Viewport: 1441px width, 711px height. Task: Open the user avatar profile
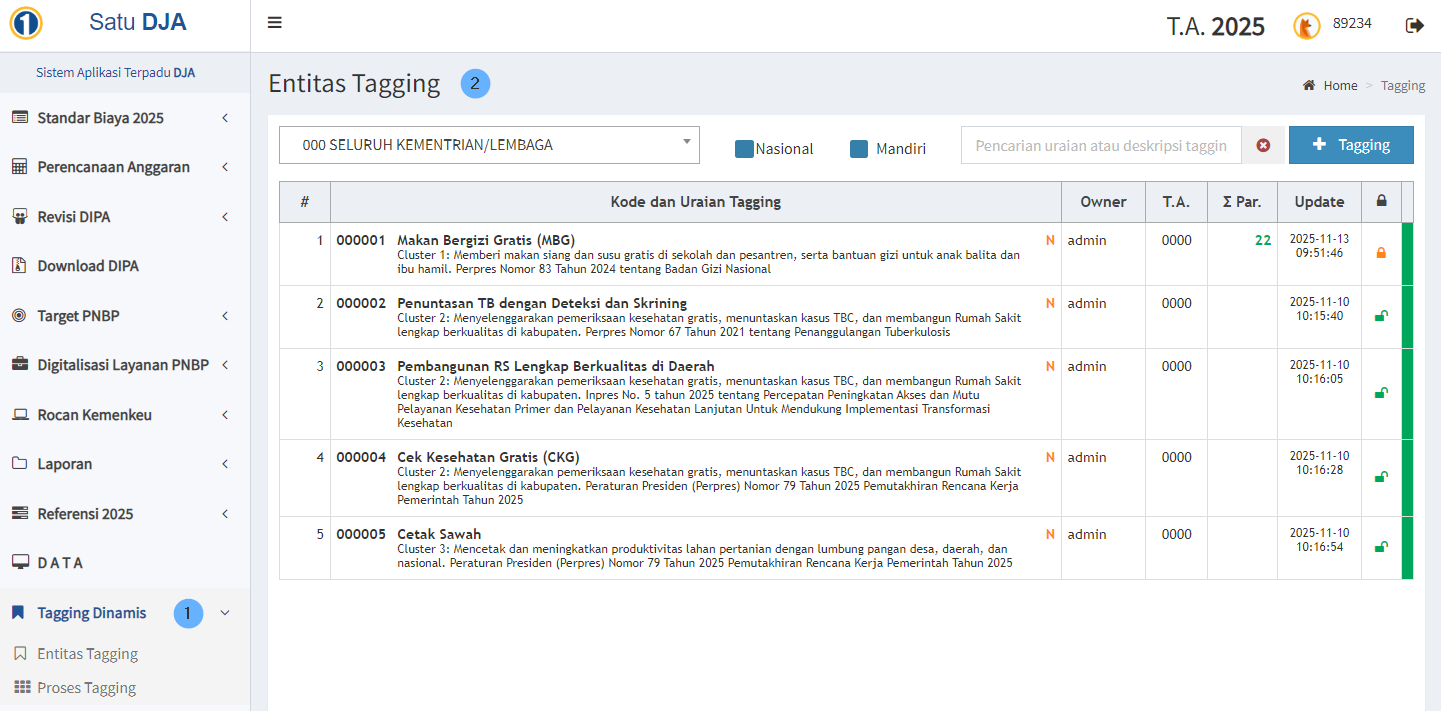1306,26
